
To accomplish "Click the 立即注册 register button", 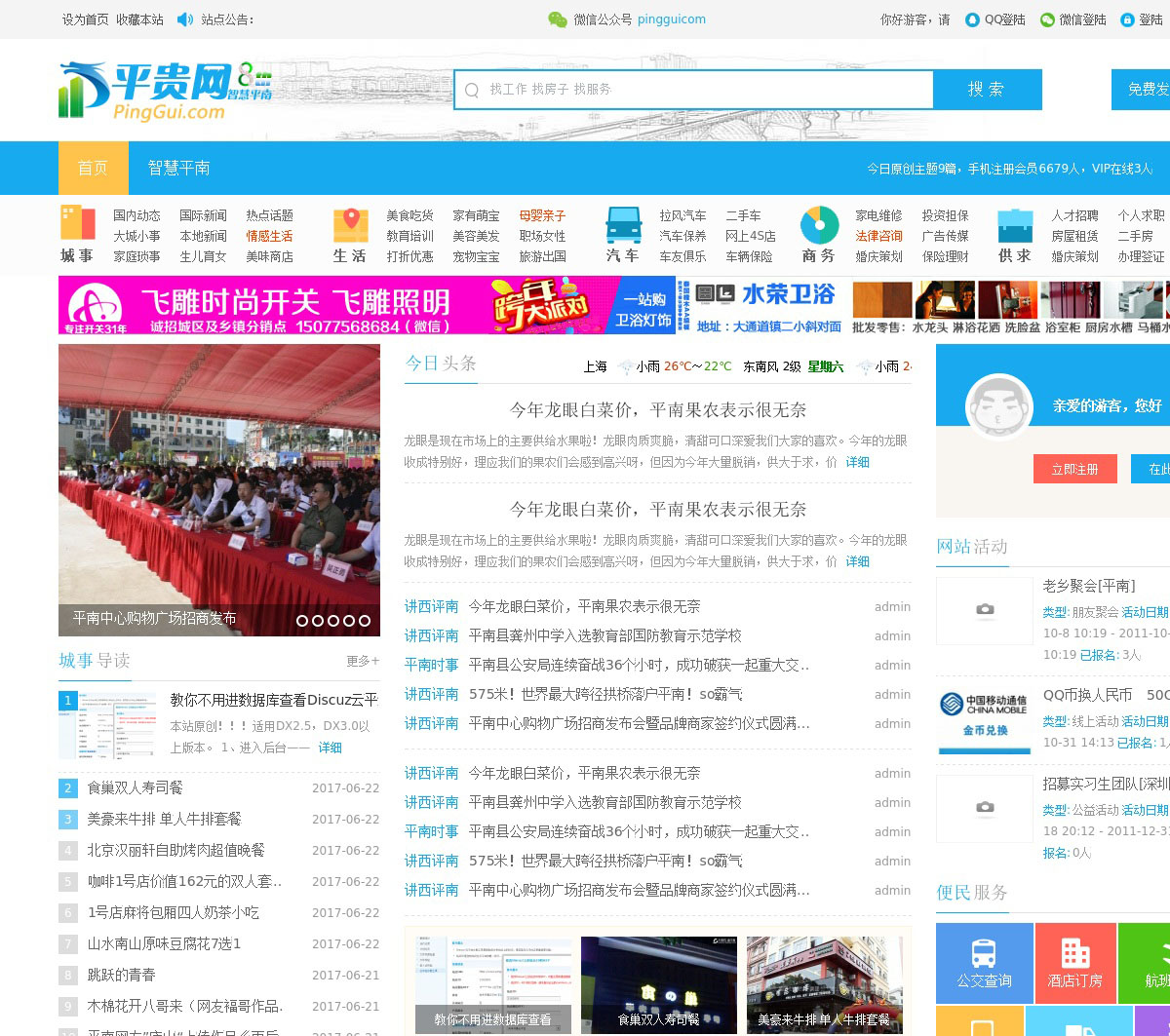I will pyautogui.click(x=1074, y=469).
